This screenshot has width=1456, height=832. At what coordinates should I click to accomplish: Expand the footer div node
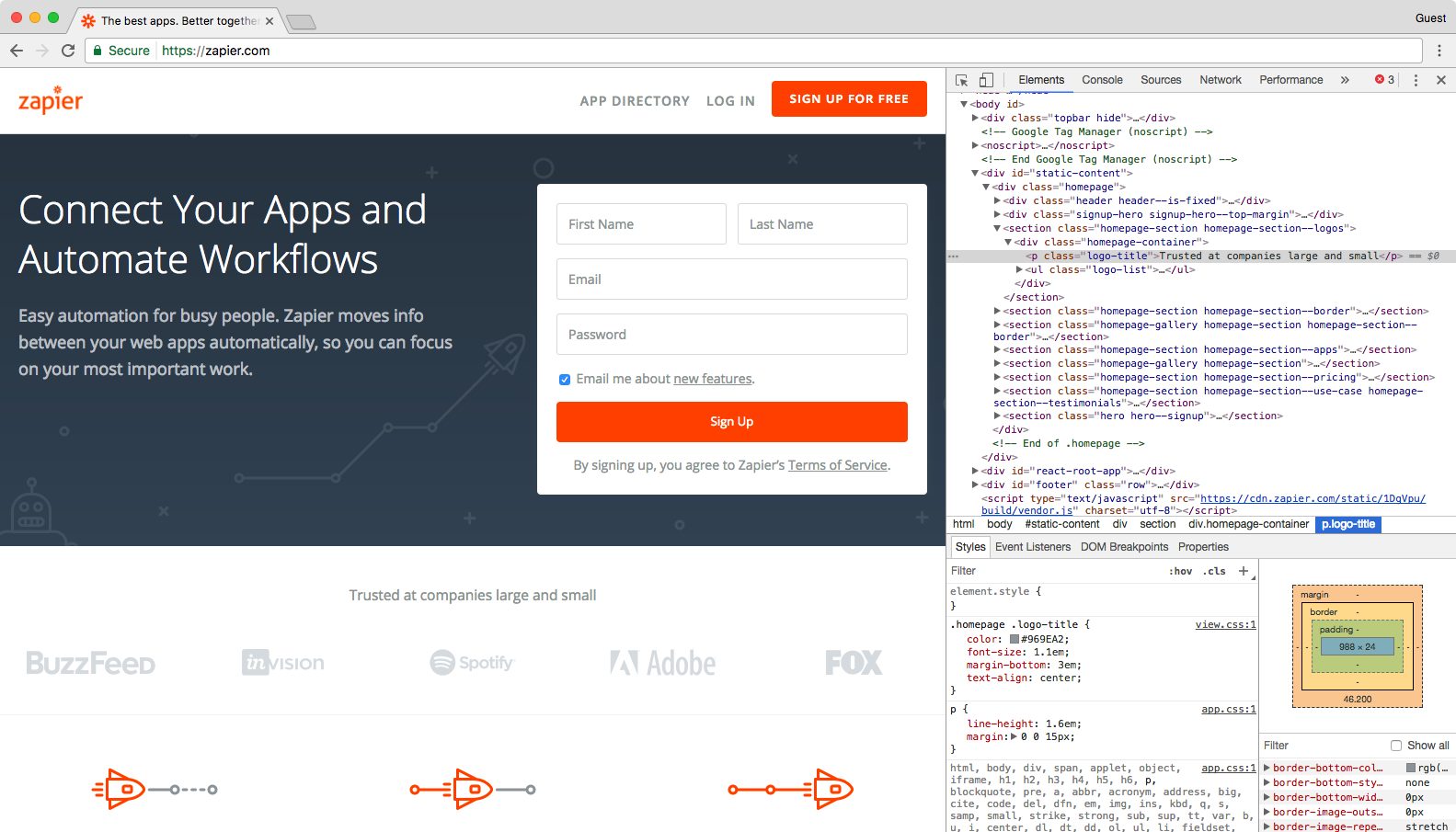[x=975, y=484]
